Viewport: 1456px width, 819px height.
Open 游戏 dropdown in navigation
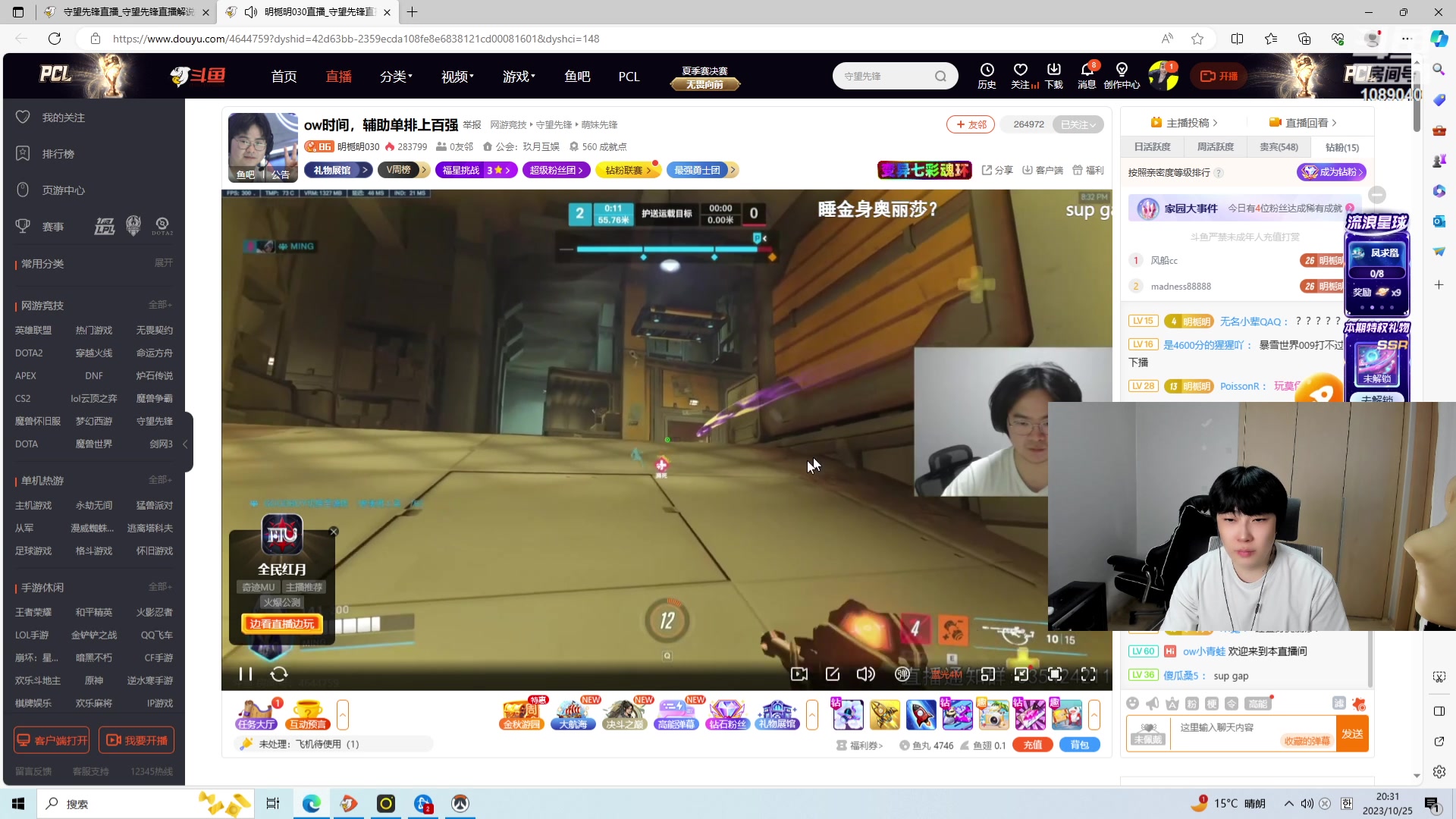pyautogui.click(x=519, y=77)
